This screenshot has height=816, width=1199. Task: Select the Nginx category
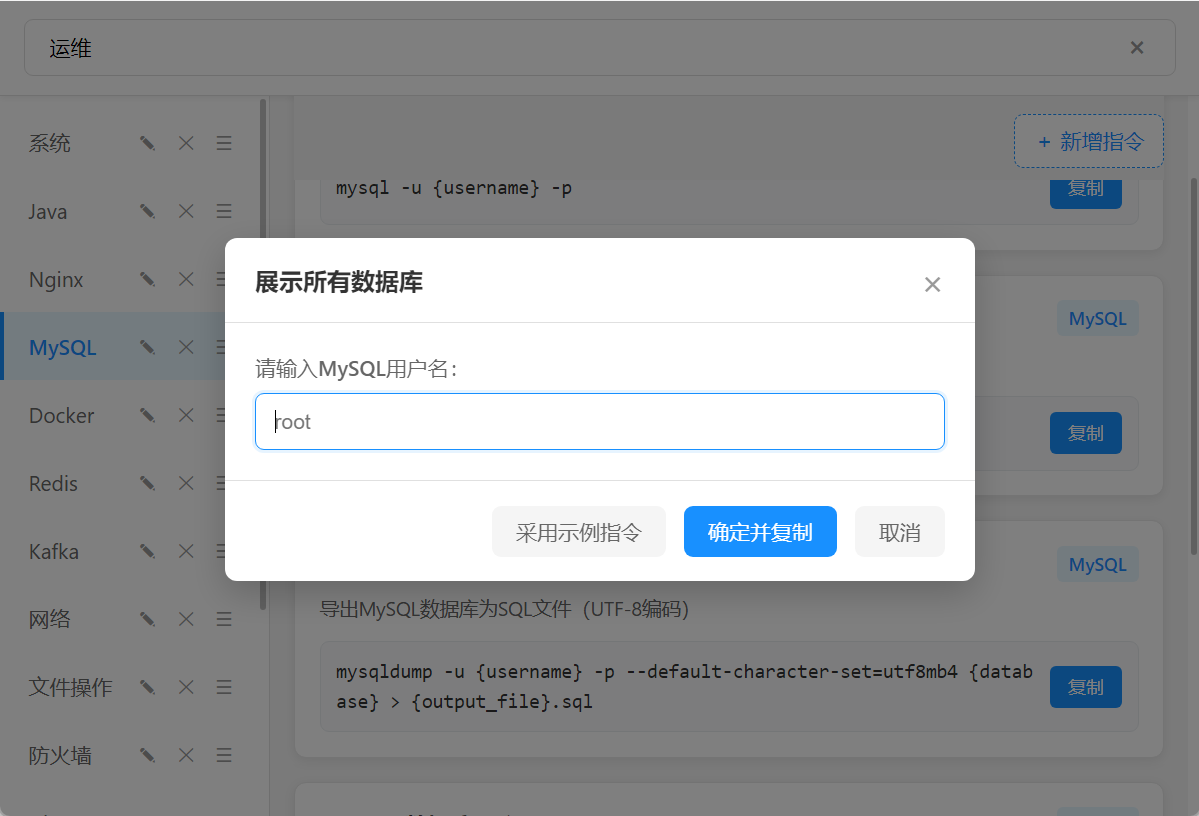point(56,279)
